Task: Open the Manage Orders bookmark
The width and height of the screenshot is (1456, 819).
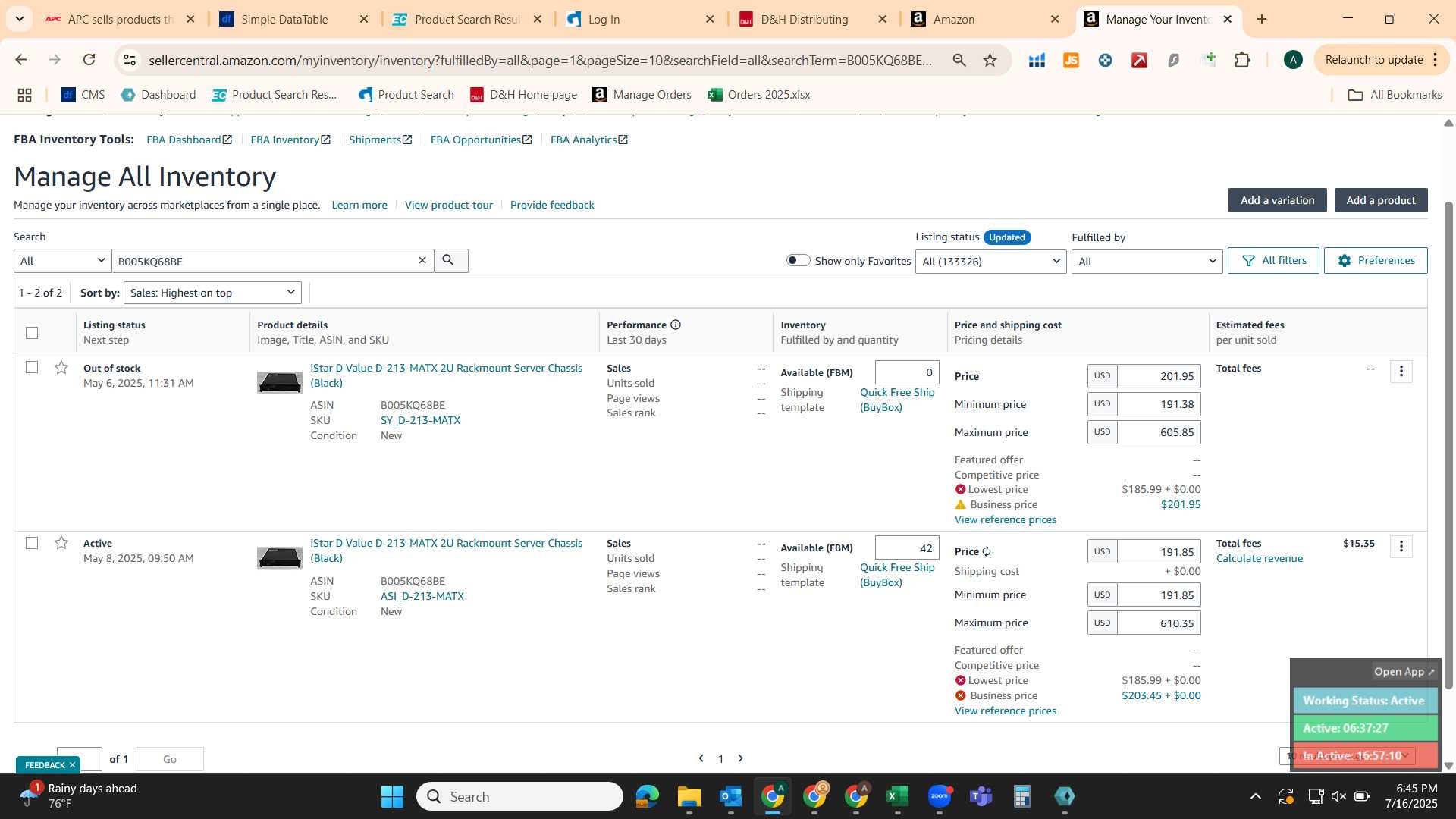Action: (642, 95)
